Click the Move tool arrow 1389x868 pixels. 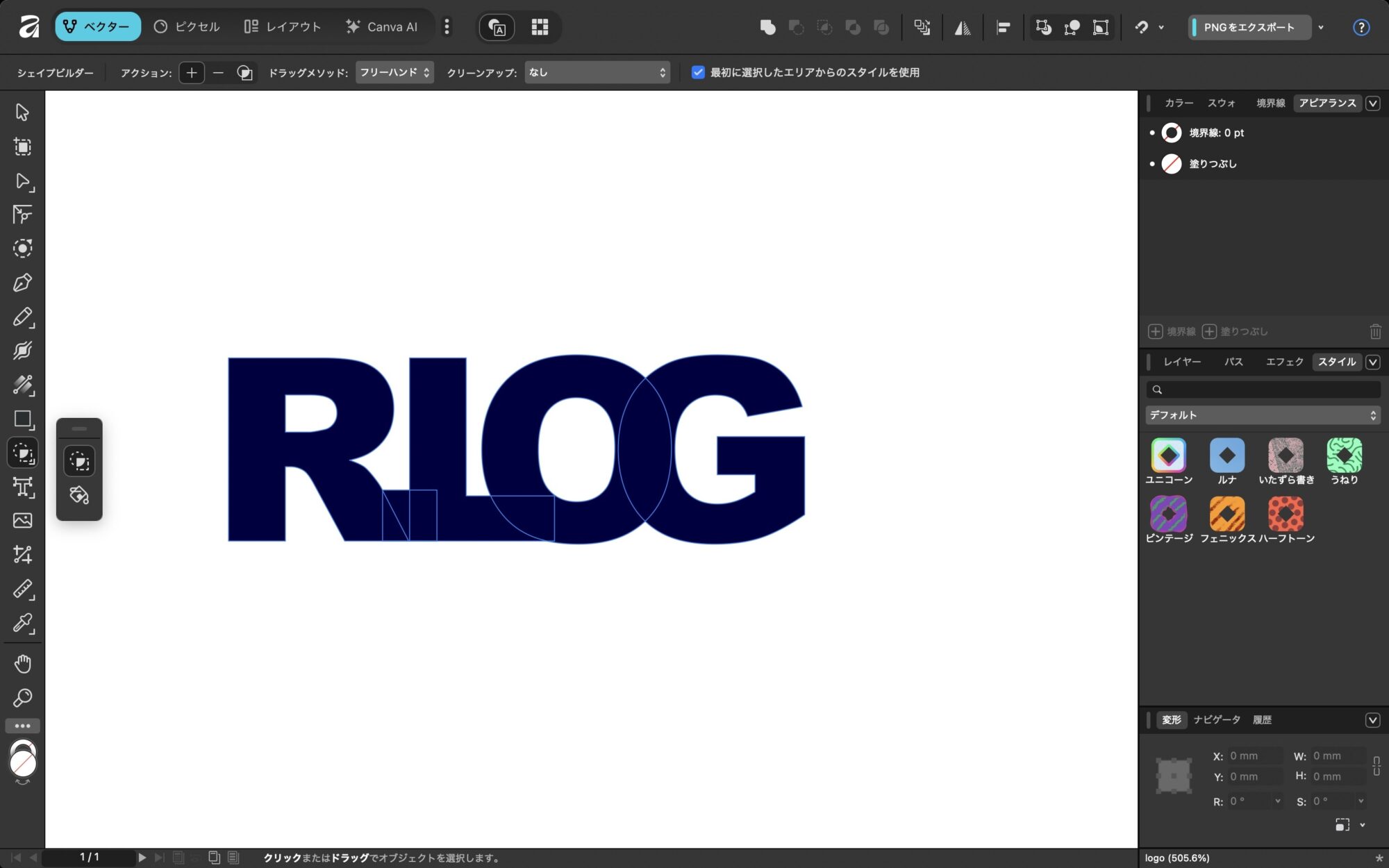22,112
